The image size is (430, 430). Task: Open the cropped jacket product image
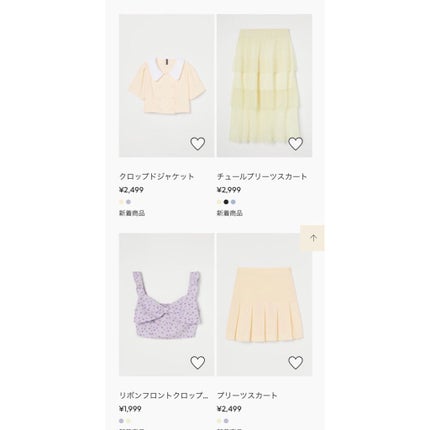tap(166, 86)
